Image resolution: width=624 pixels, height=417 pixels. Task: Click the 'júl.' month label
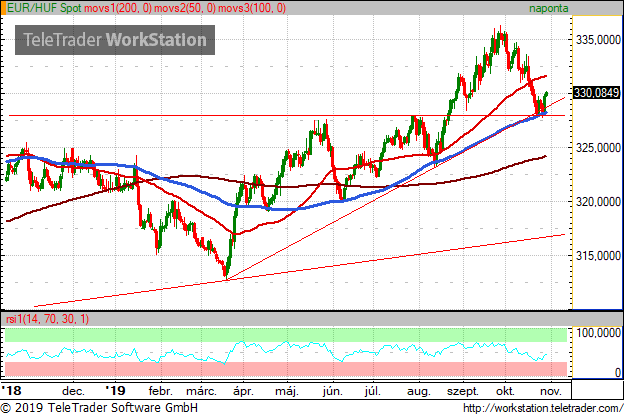(372, 391)
